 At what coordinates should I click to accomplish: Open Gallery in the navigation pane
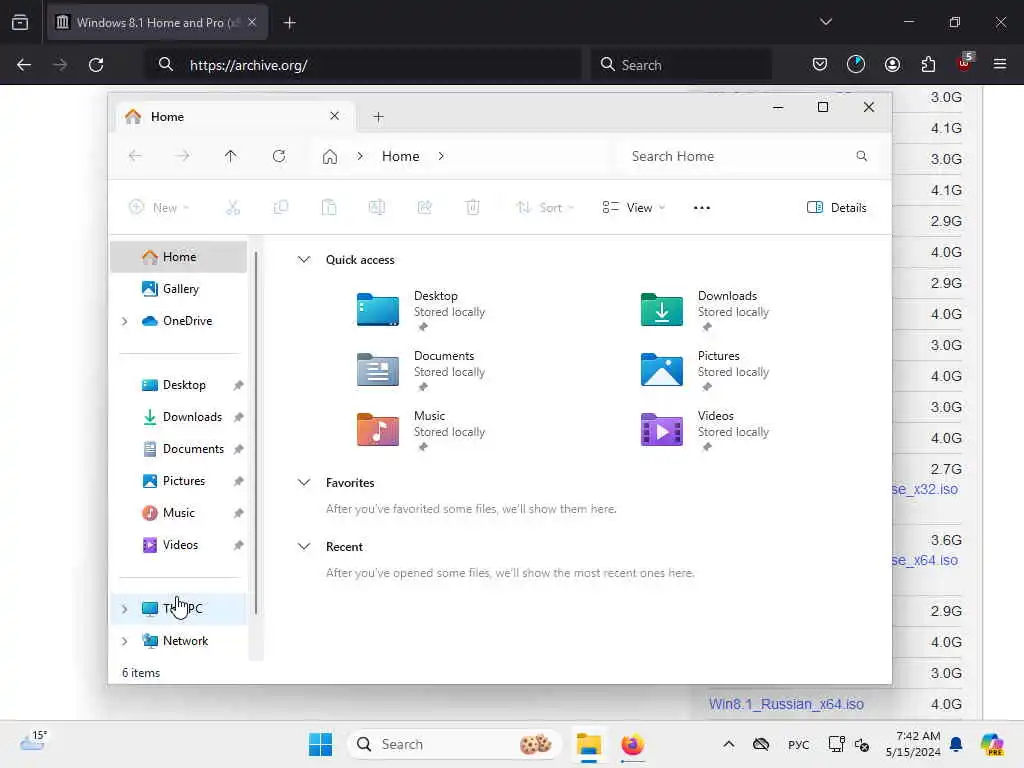(x=178, y=289)
